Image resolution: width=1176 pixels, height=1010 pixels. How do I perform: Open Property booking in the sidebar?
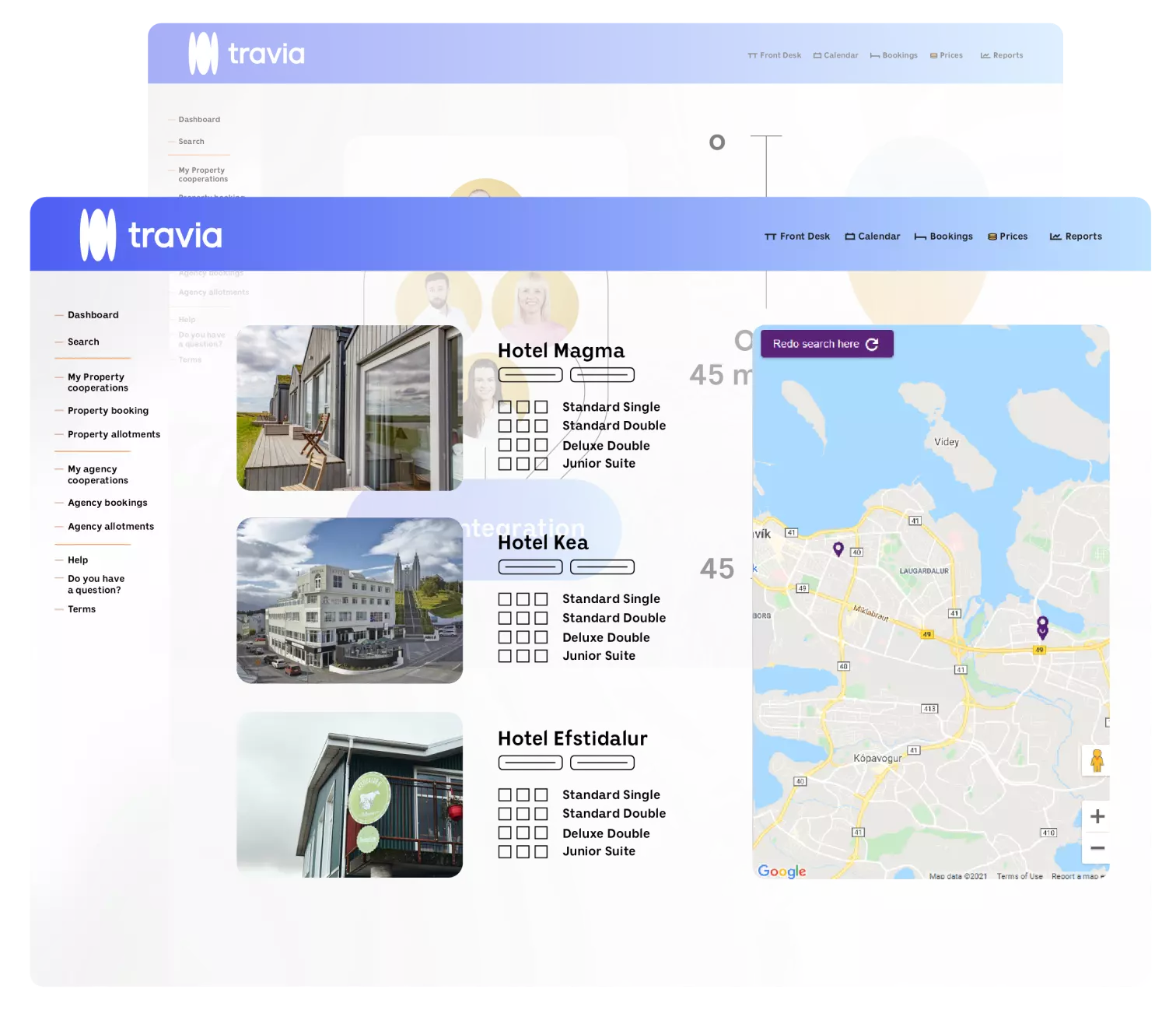coord(108,411)
